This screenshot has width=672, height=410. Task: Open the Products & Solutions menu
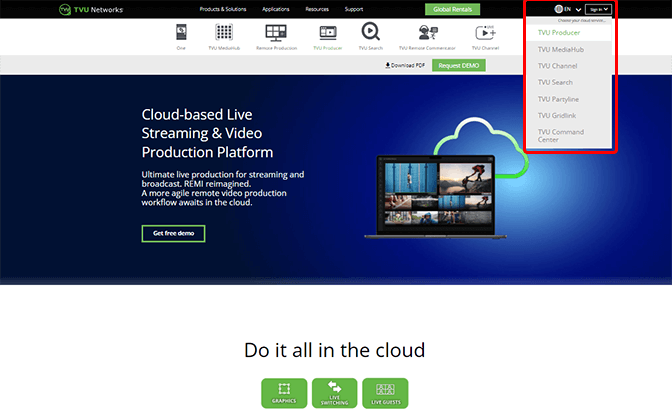click(x=223, y=9)
